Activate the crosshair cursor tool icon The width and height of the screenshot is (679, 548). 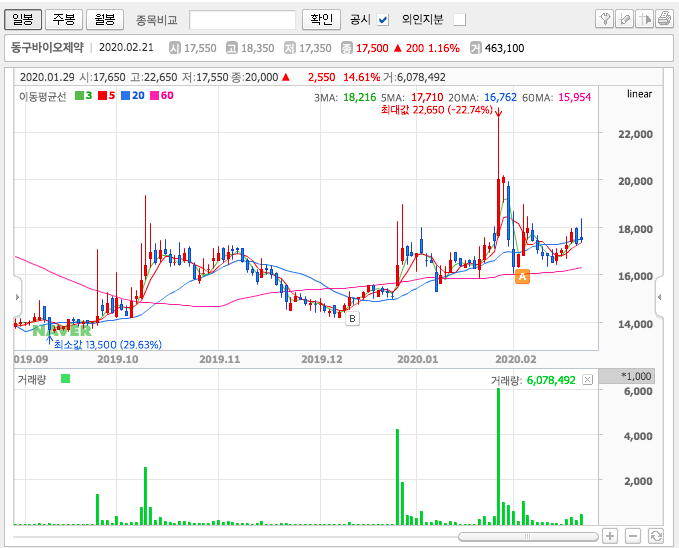[644, 19]
